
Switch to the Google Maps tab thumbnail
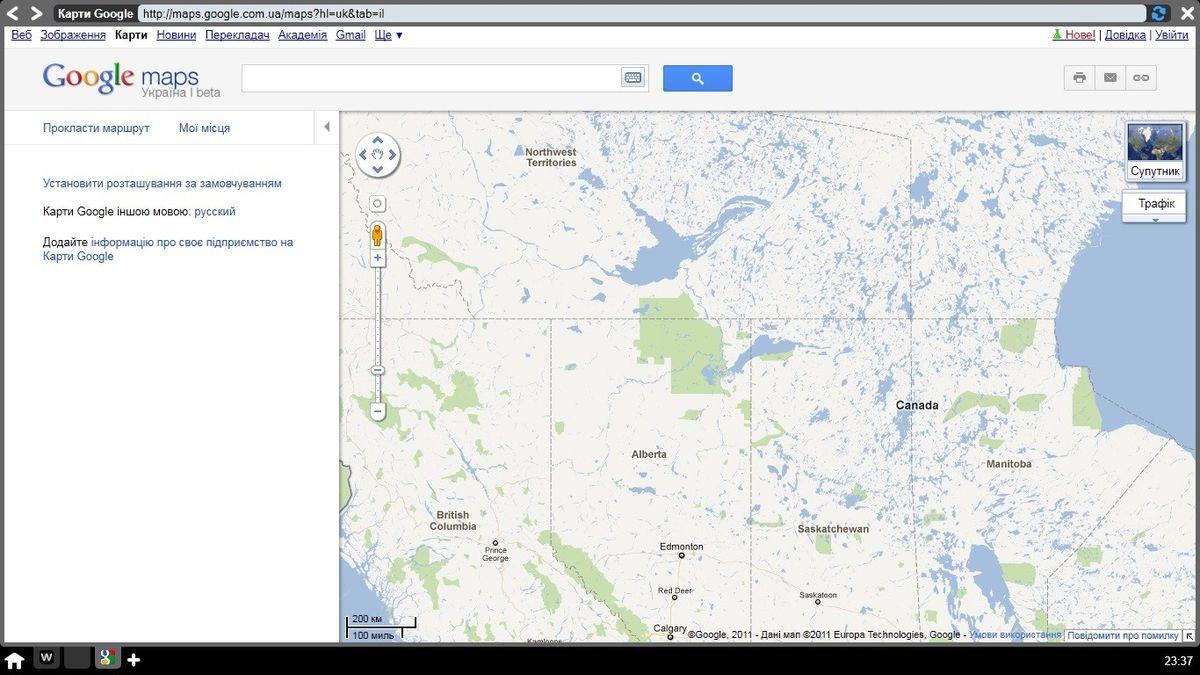[107, 659]
